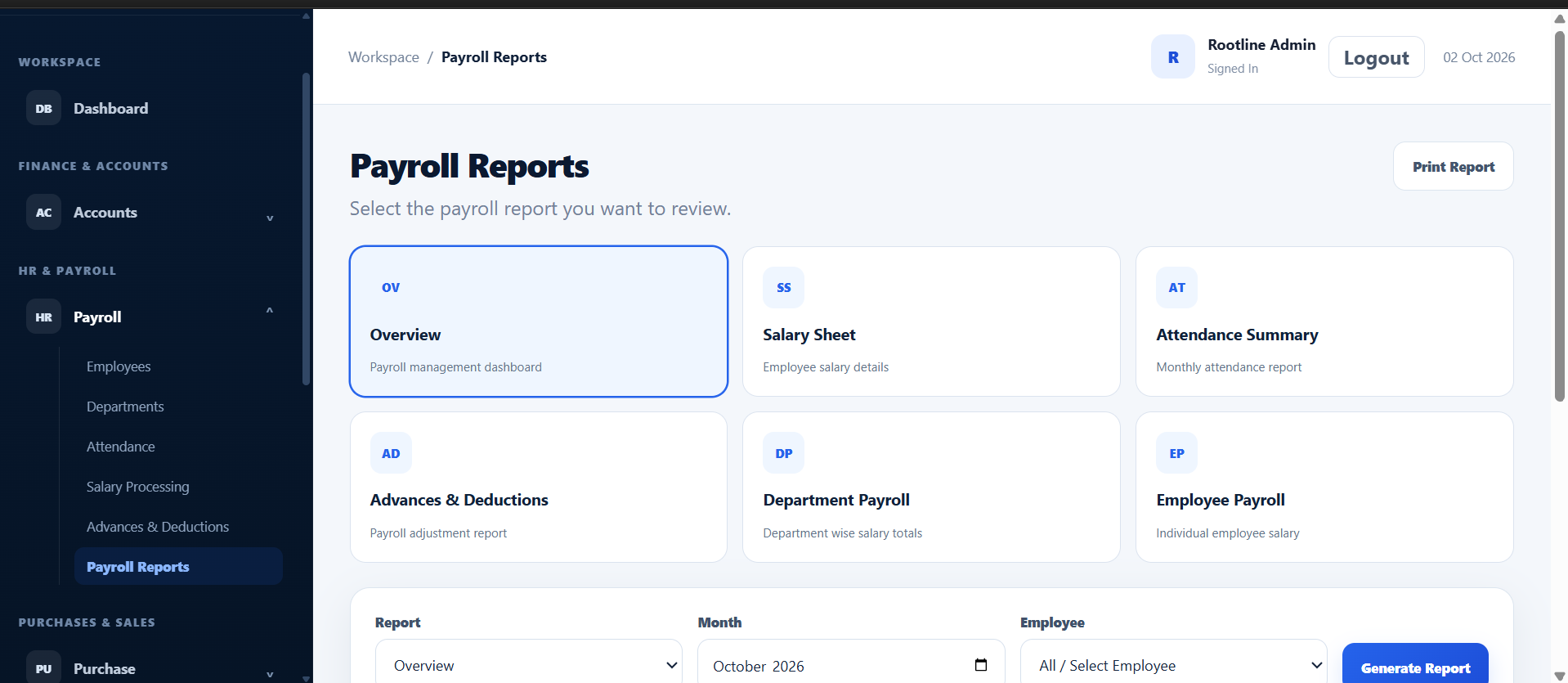Click the Payroll management dashboard description
The height and width of the screenshot is (683, 1568).
click(x=455, y=367)
